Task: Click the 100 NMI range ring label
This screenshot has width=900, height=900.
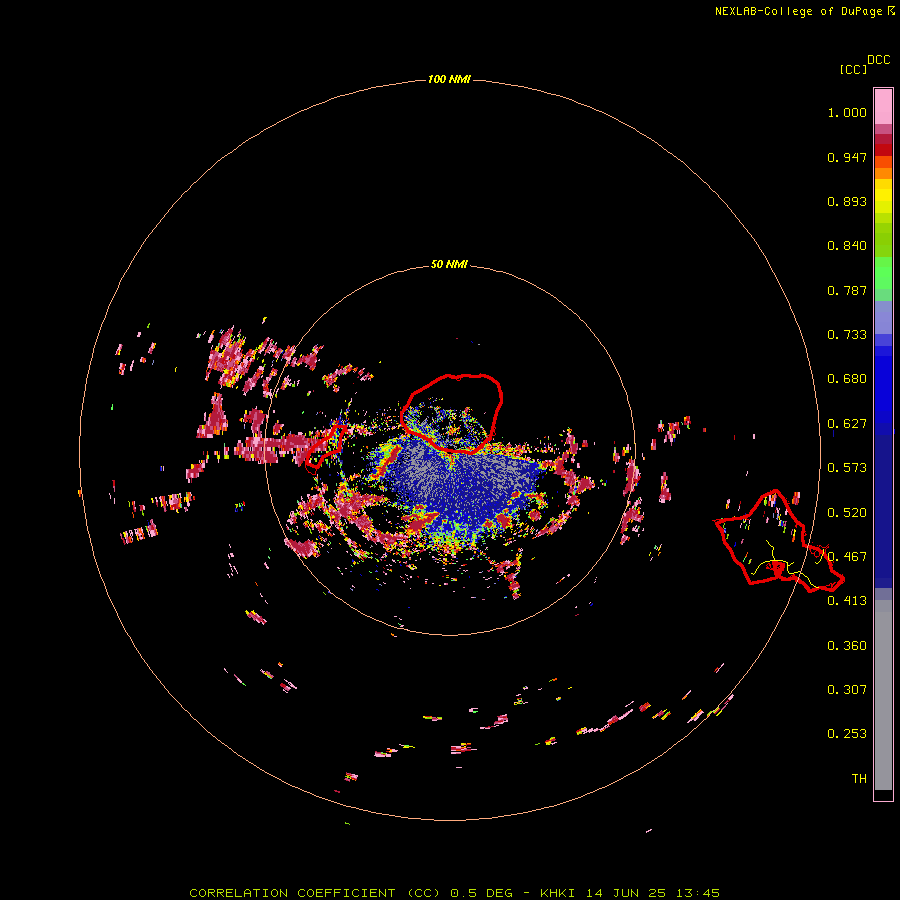Action: pos(449,79)
